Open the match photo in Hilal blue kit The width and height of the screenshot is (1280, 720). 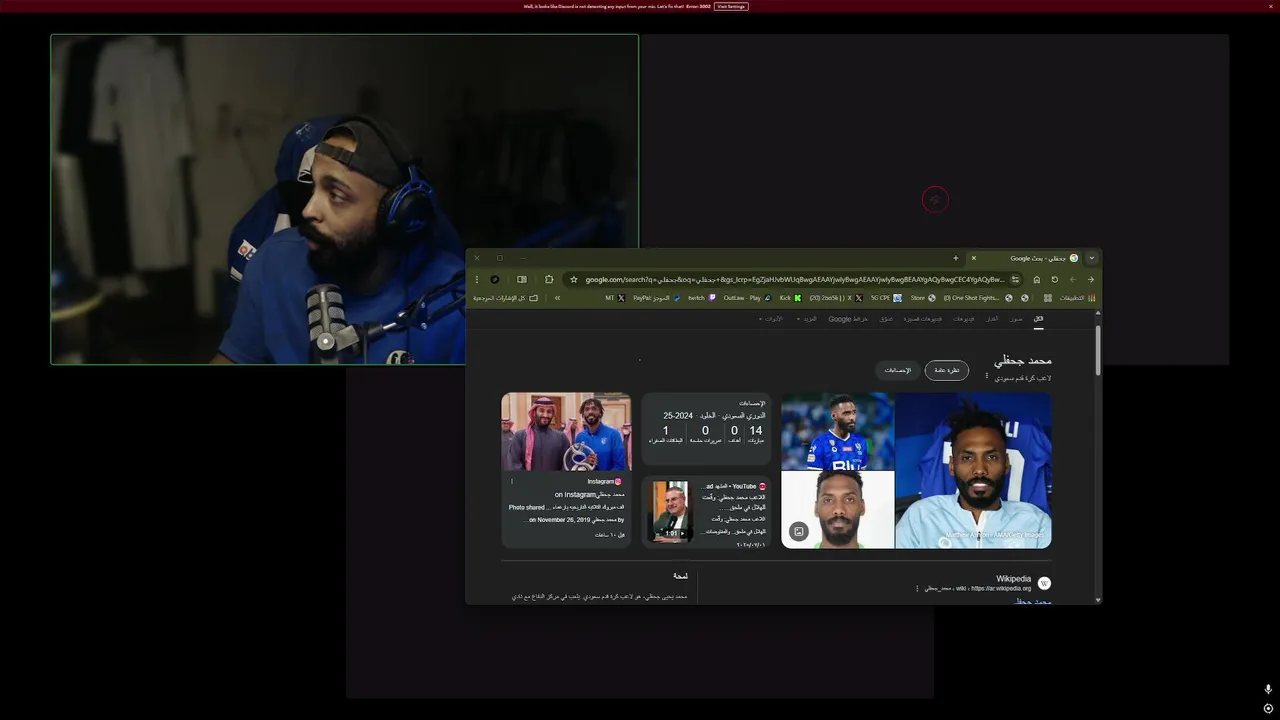[x=837, y=431]
